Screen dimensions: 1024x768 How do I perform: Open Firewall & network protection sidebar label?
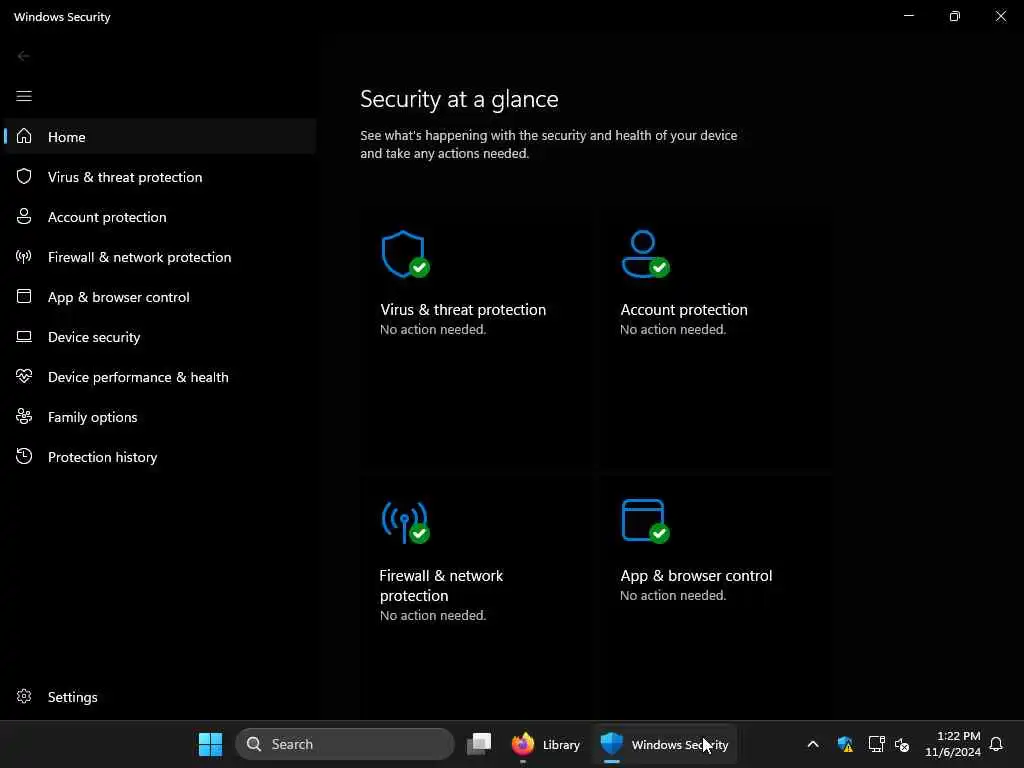point(139,257)
